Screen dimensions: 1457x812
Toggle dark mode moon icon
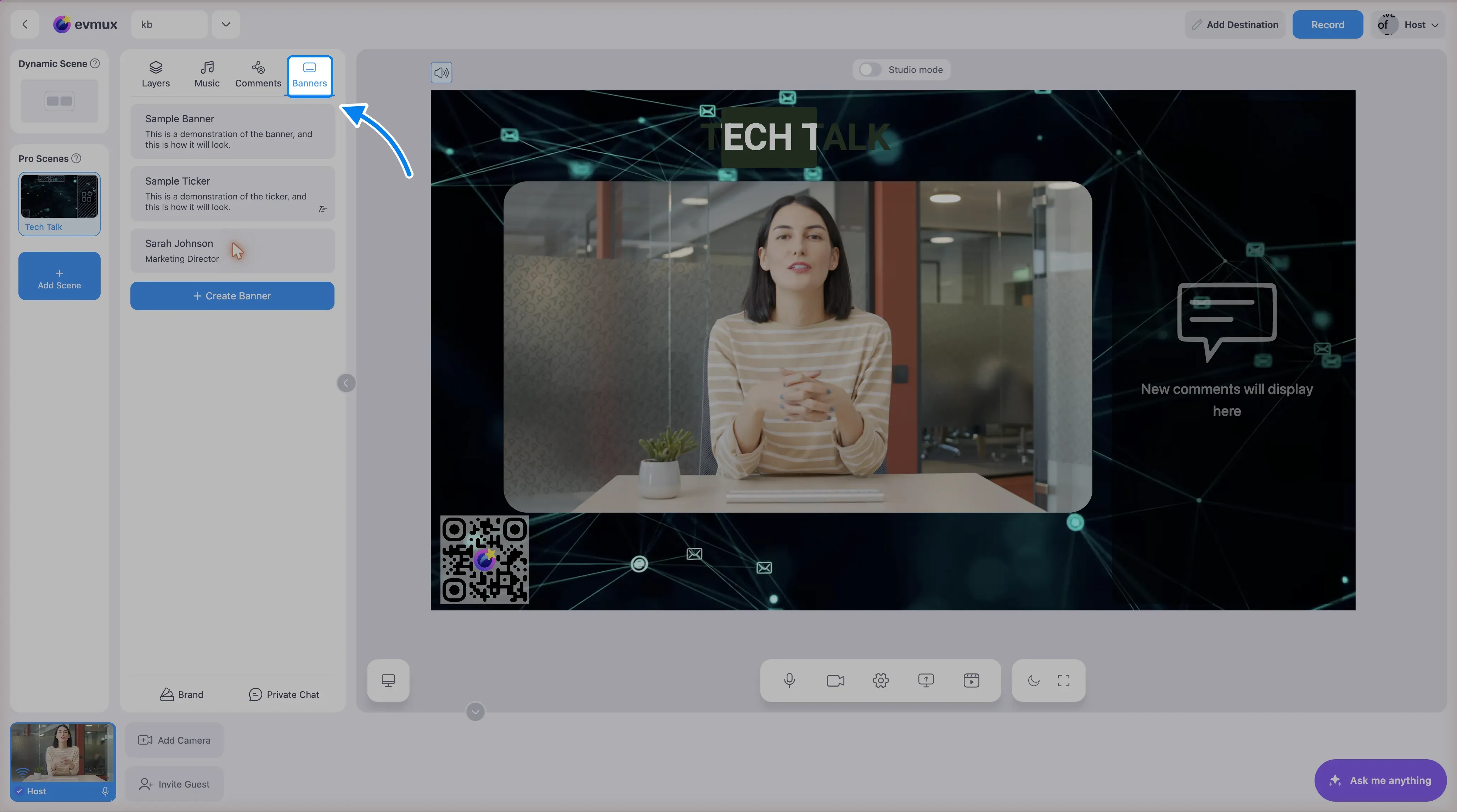click(x=1033, y=680)
